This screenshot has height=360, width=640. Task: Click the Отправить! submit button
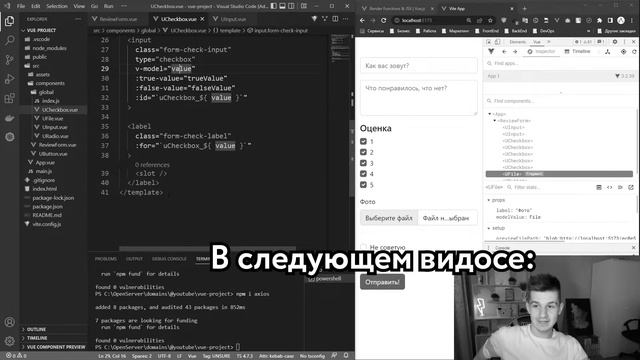382,282
